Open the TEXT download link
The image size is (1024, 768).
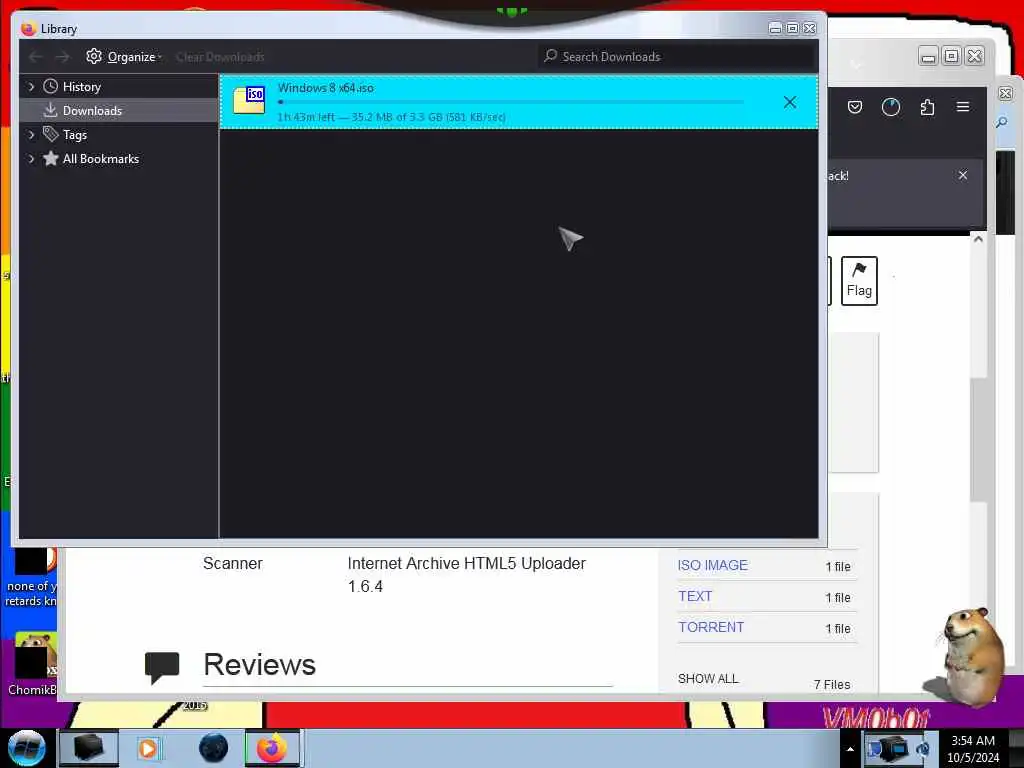pyautogui.click(x=695, y=596)
